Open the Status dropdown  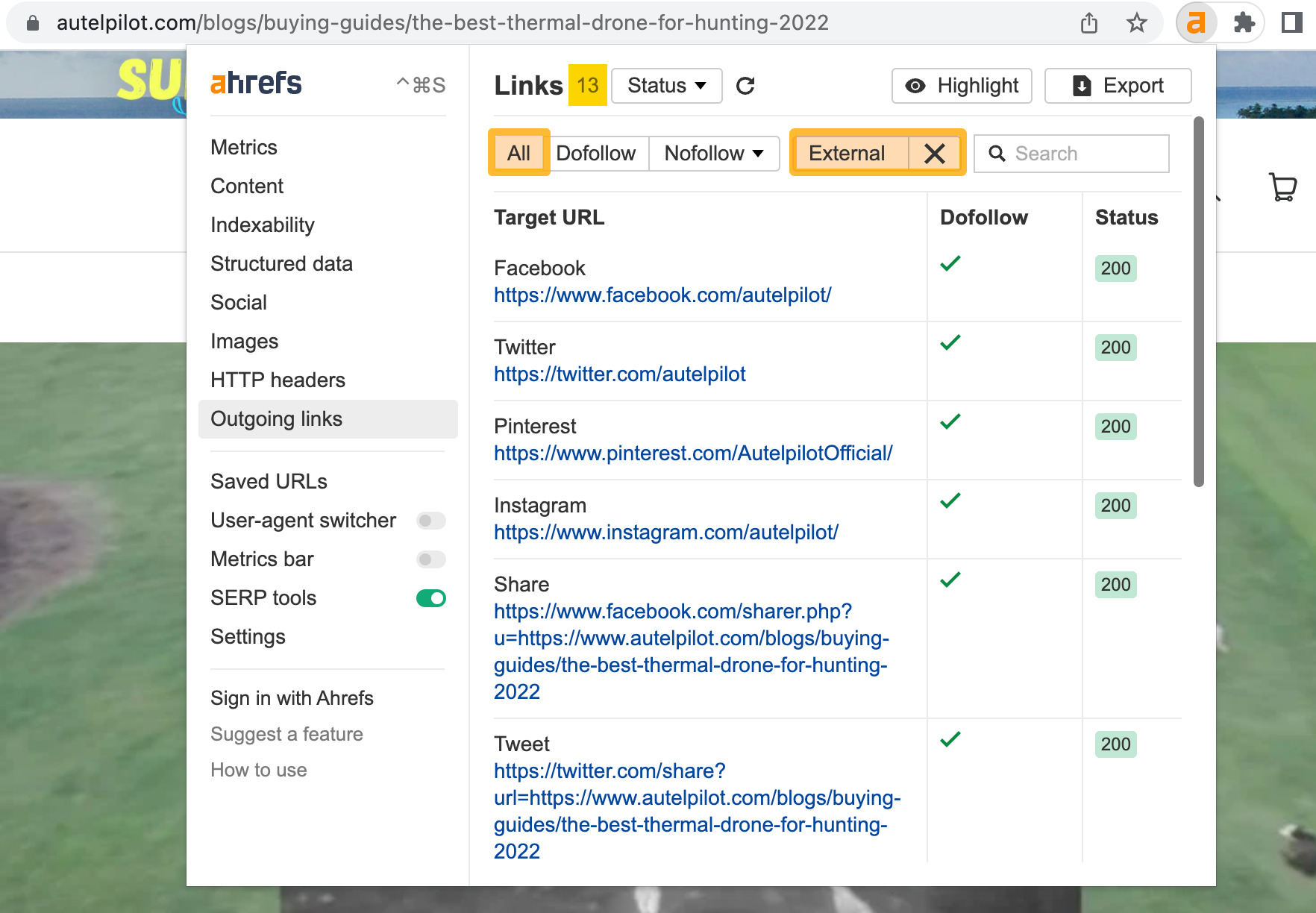pyautogui.click(x=666, y=86)
